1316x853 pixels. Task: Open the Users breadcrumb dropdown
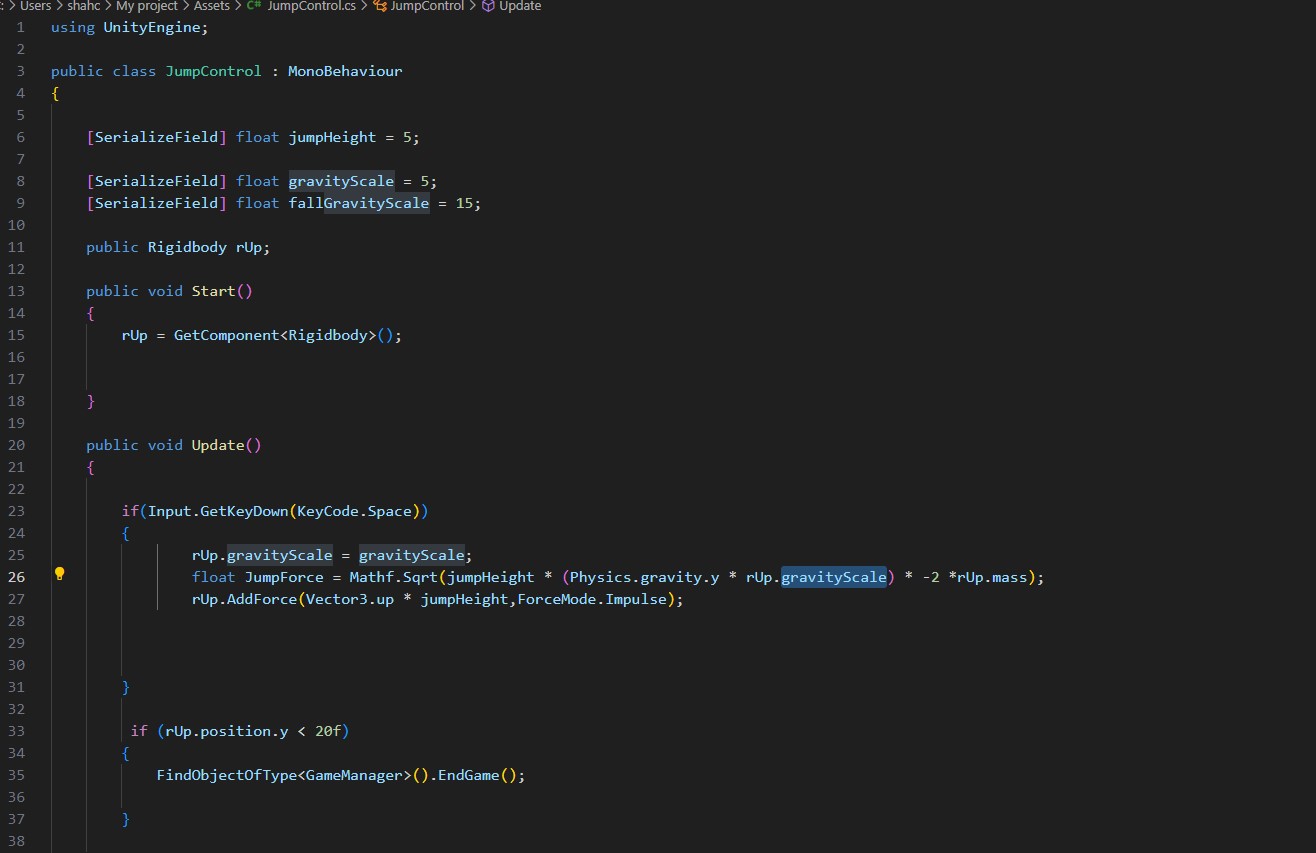(x=35, y=6)
